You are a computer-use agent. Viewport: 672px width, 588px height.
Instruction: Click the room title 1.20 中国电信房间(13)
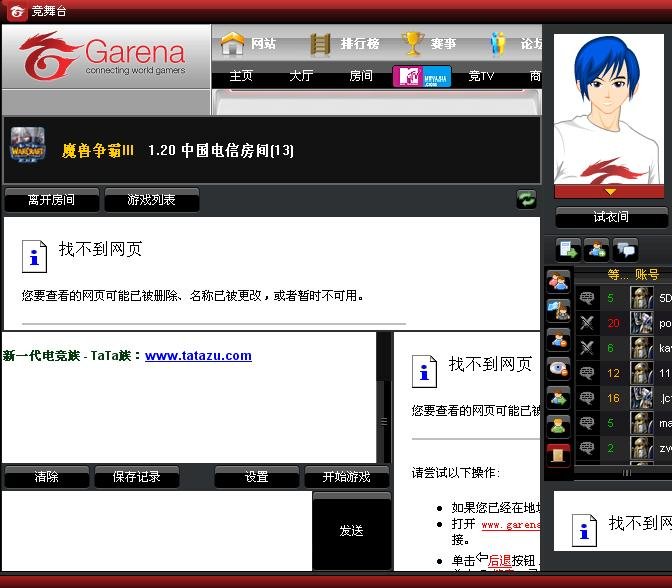(x=221, y=150)
